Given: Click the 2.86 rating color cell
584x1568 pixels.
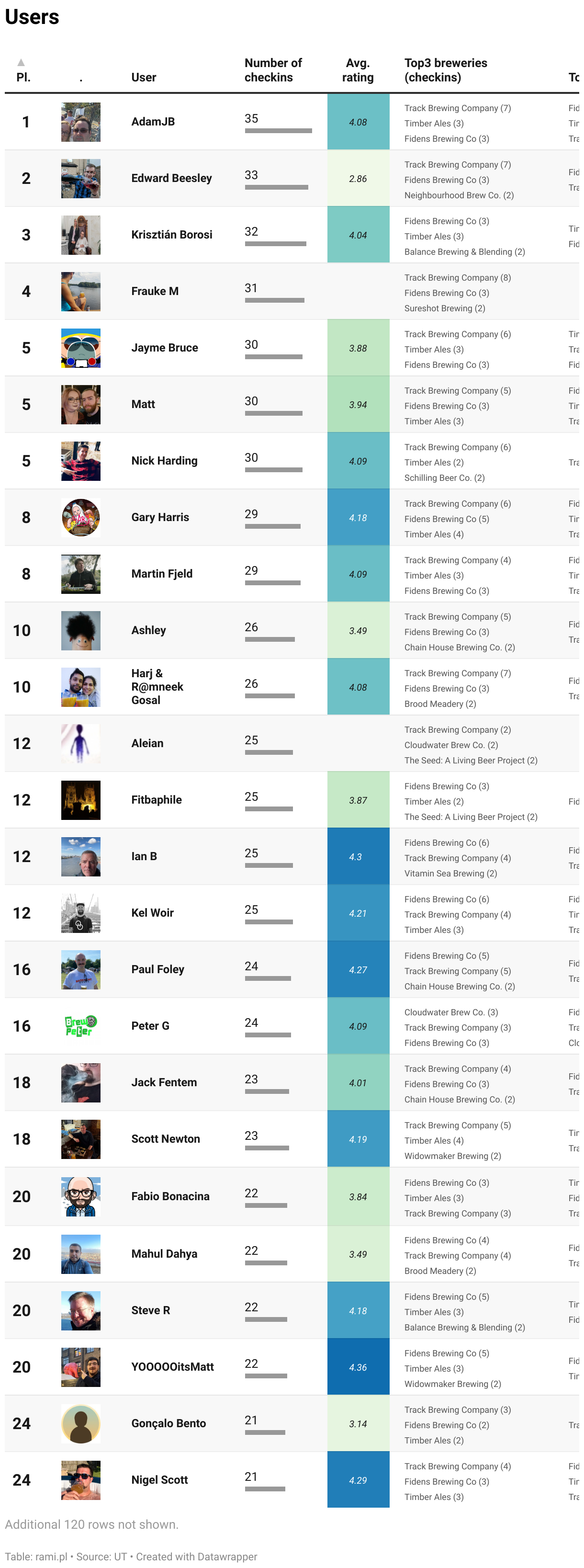Looking at the screenshot, I should [x=359, y=178].
